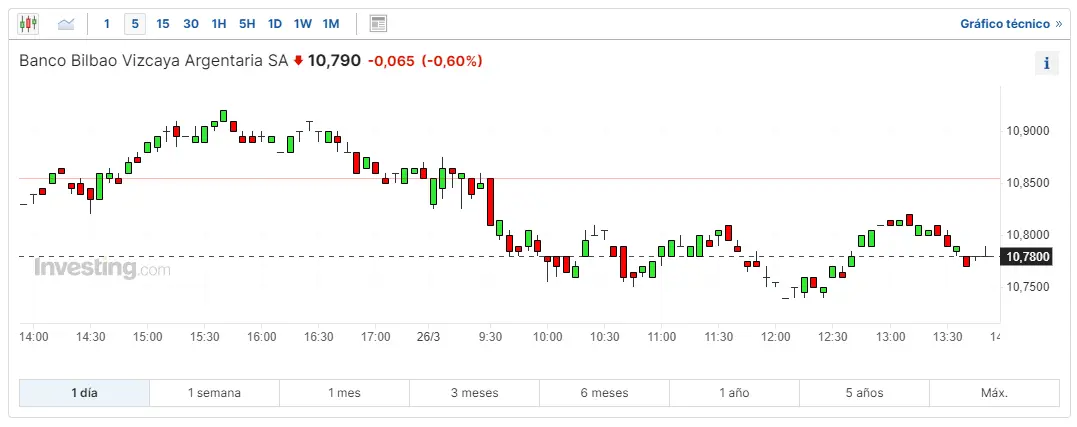
Task: Switch to the 1 semana range tab
Action: click(214, 393)
